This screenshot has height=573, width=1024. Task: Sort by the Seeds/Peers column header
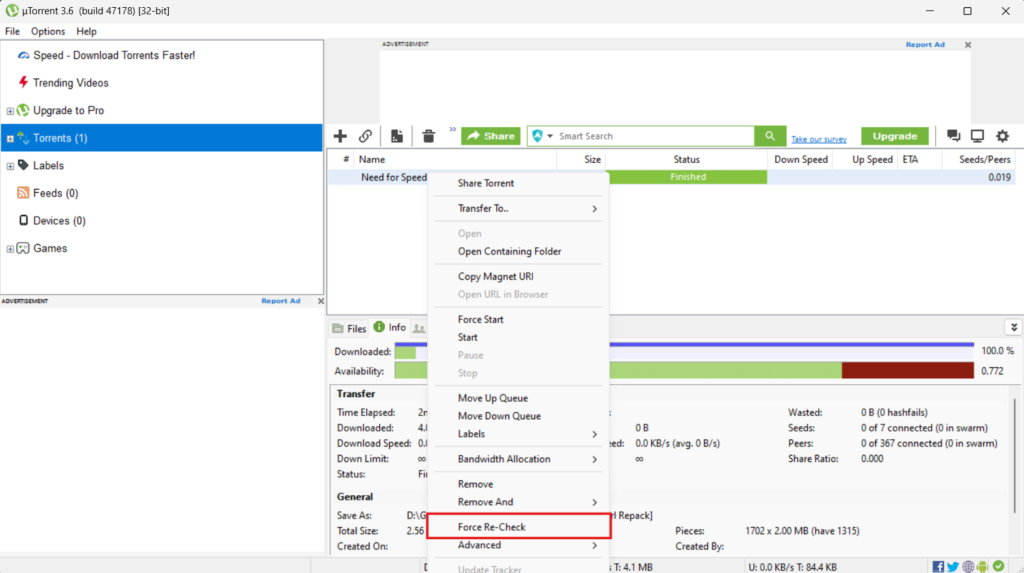(x=978, y=159)
